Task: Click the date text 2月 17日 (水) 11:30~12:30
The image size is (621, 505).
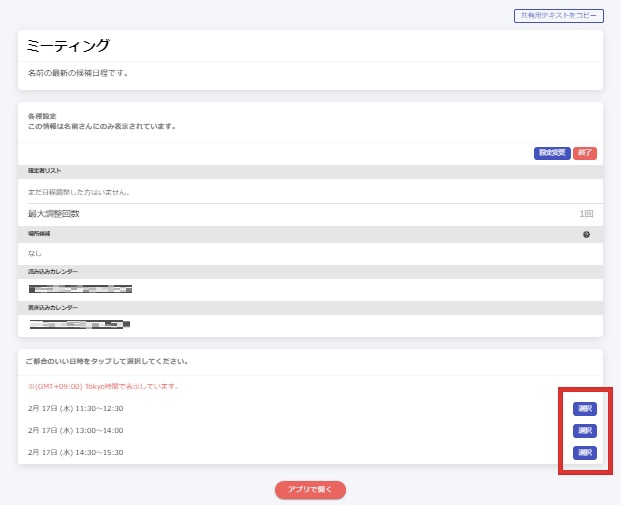Action: (x=76, y=408)
